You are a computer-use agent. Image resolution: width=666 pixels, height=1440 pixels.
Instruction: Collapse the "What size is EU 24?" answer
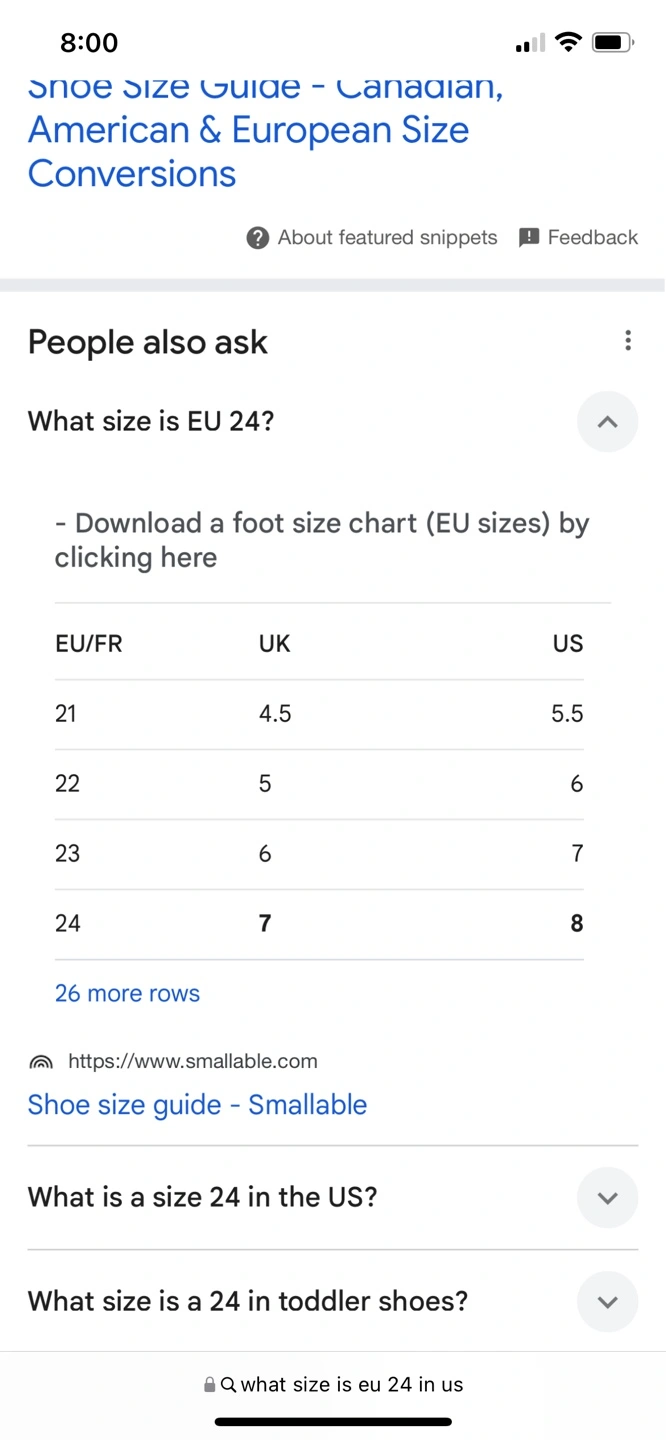pos(607,422)
